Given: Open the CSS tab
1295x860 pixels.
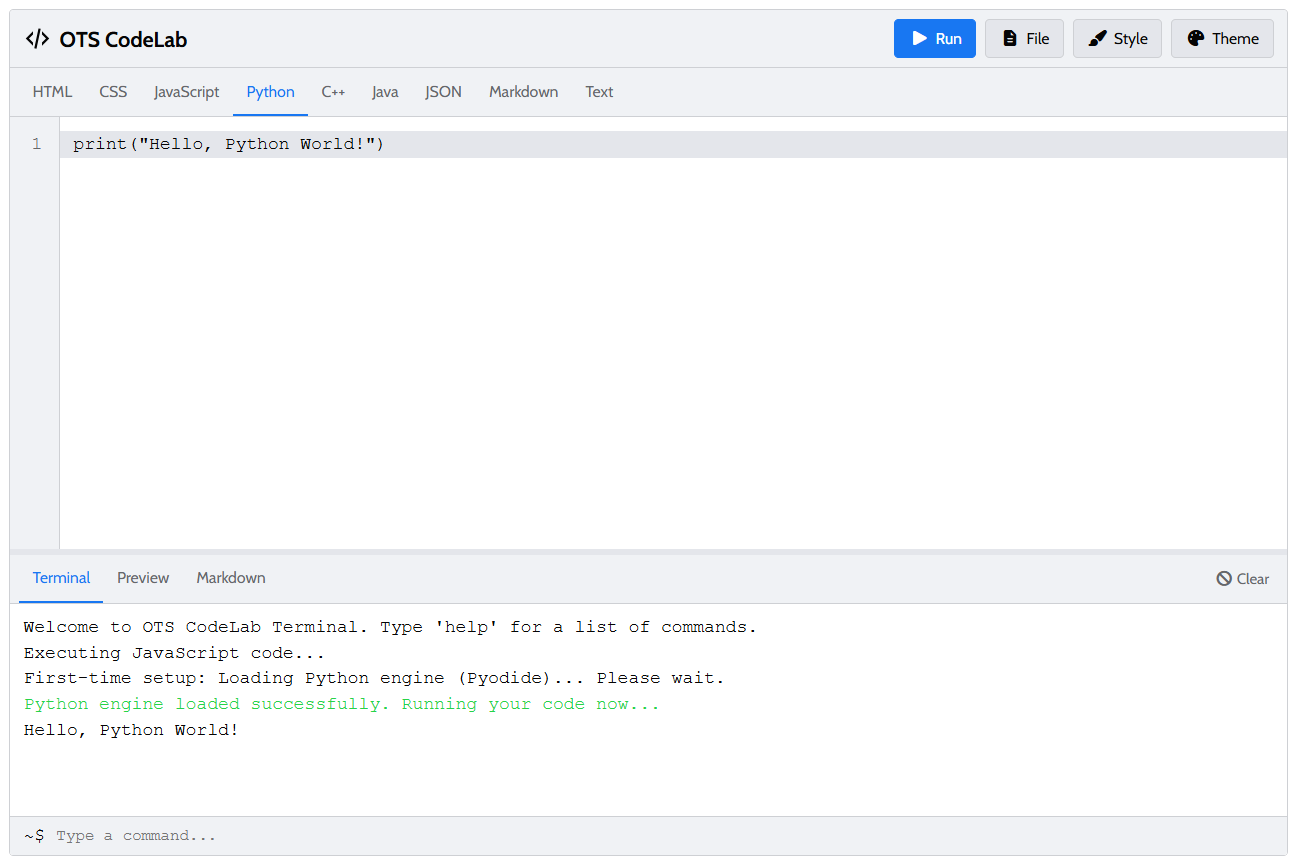Looking at the screenshot, I should click(x=113, y=91).
